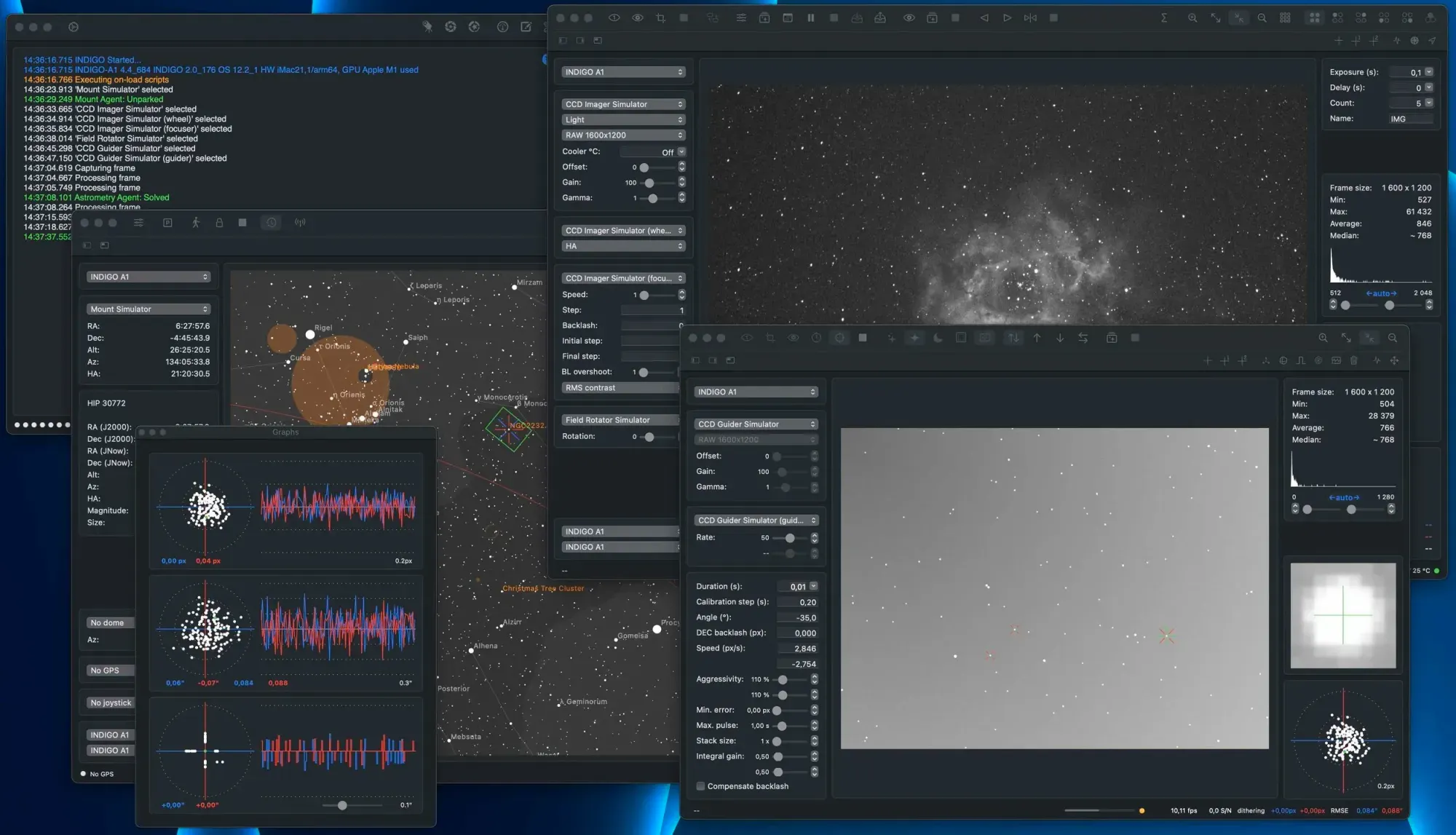Image resolution: width=1456 pixels, height=835 pixels.
Task: Click the auto histogram stretch link in imager
Action: (x=1381, y=293)
